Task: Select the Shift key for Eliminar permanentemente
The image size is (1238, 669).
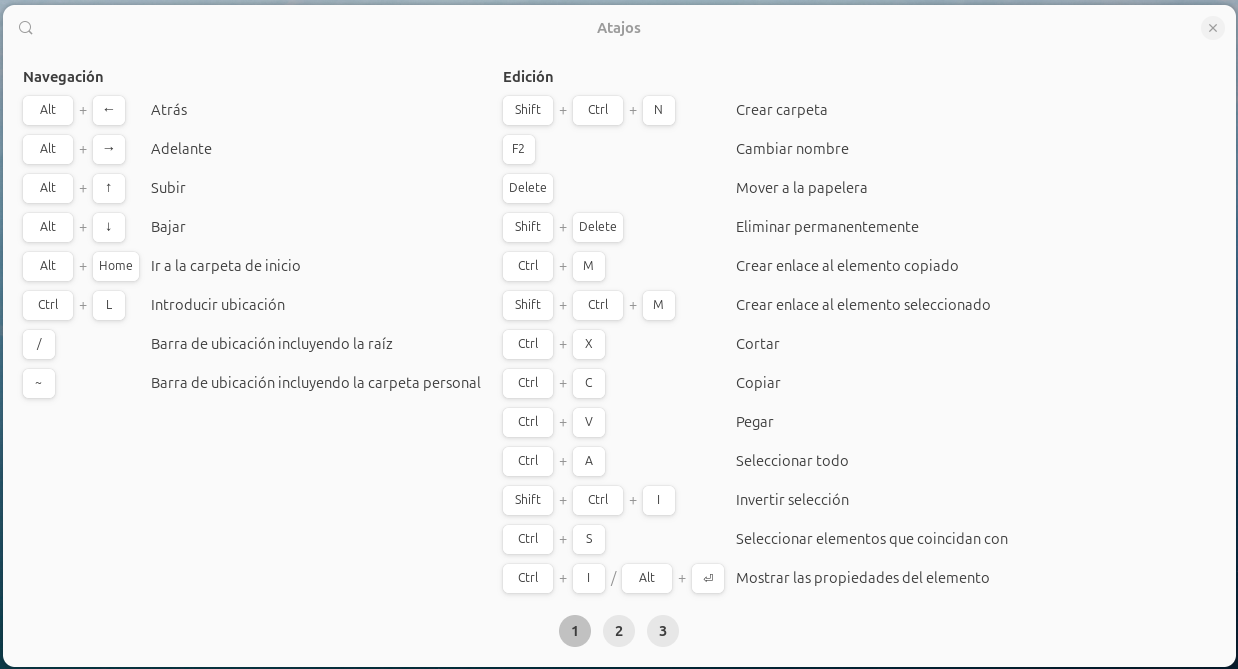Action: tap(527, 227)
